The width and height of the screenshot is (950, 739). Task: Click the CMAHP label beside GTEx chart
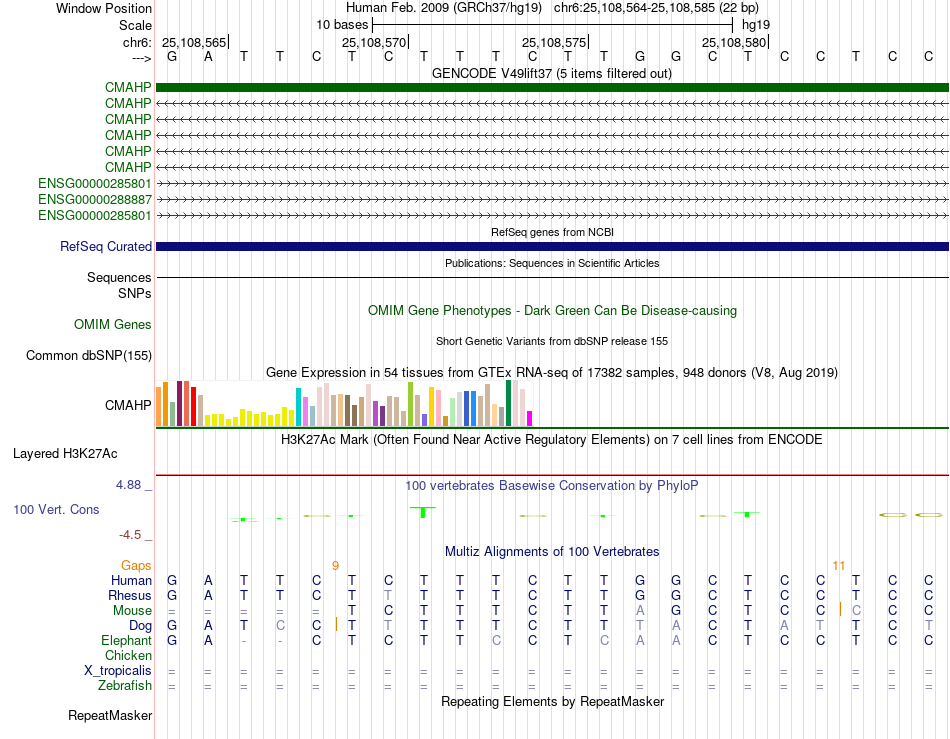point(128,405)
